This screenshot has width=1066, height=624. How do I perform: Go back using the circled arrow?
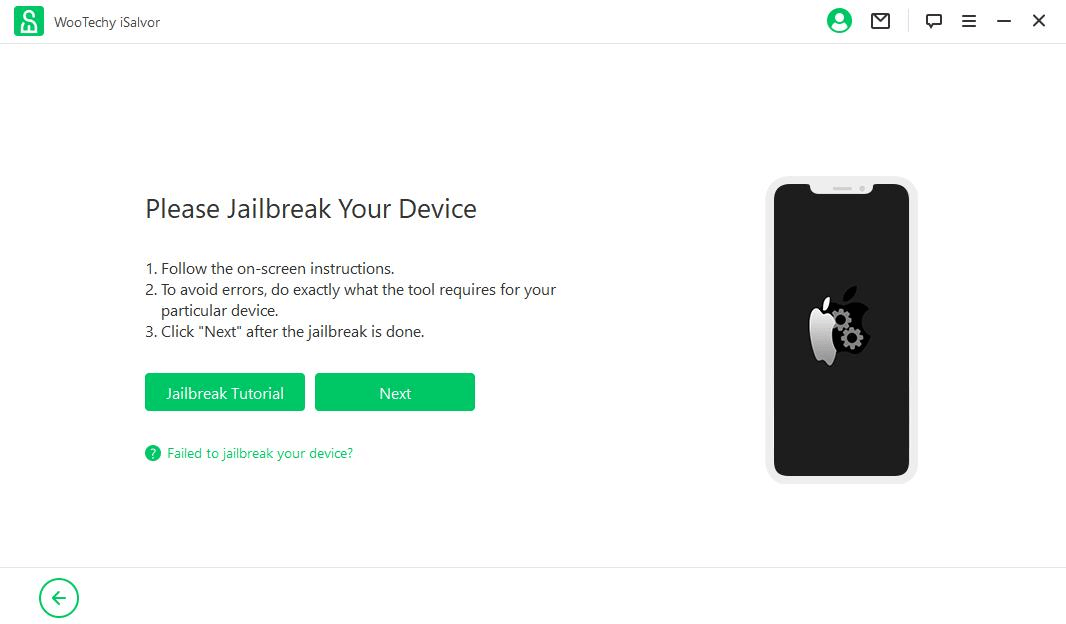point(59,598)
